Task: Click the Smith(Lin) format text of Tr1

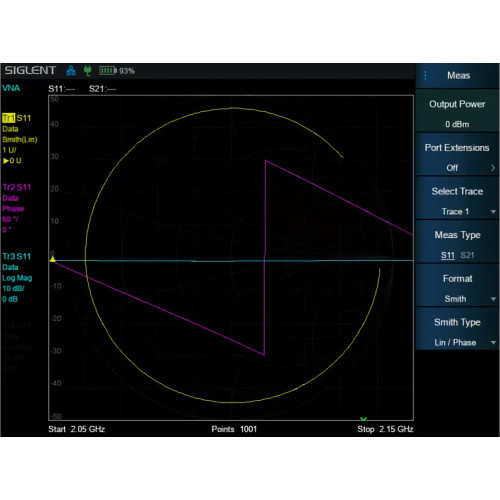Action: click(x=20, y=139)
